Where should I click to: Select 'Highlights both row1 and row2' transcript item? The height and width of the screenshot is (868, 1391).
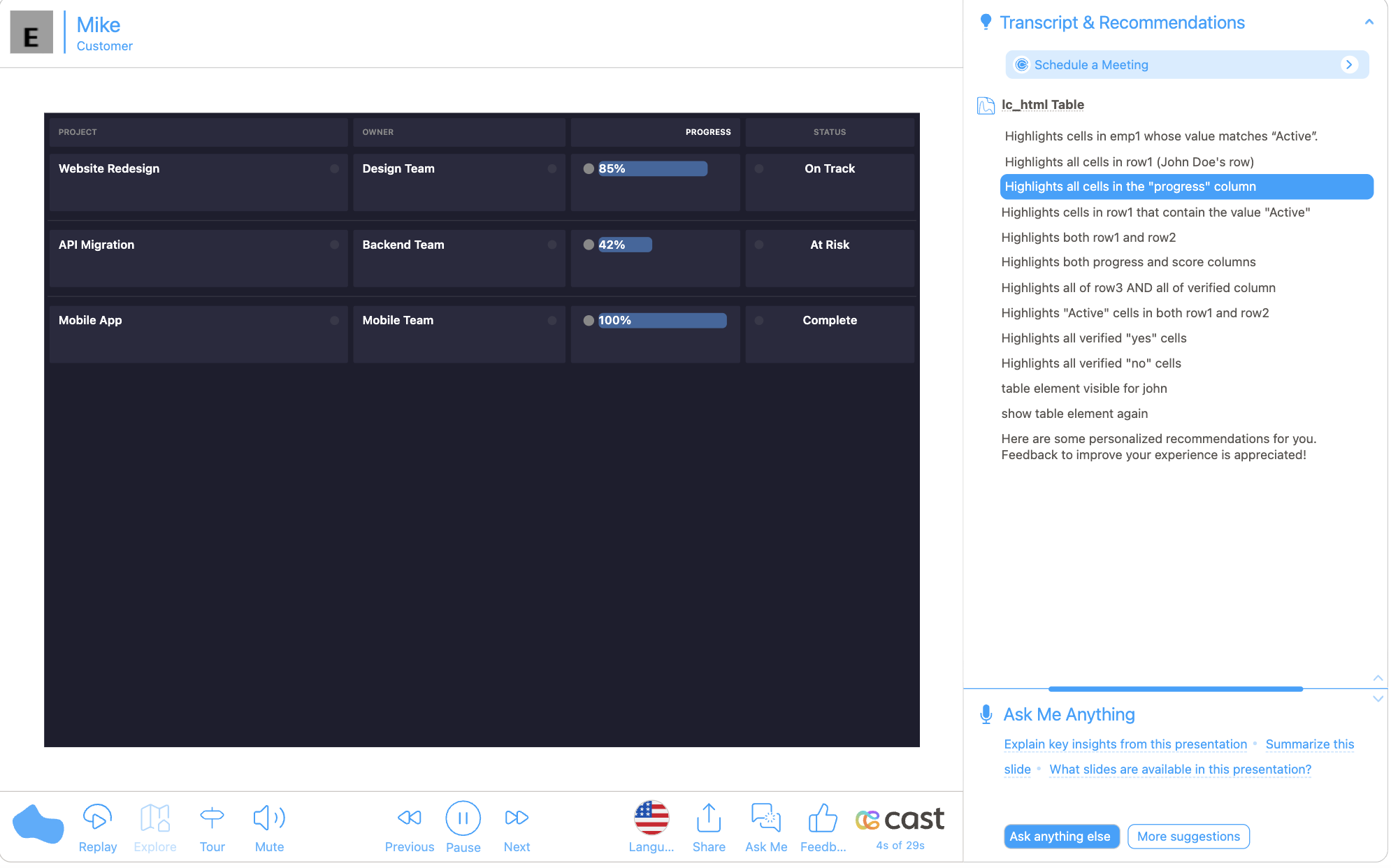pos(1088,238)
